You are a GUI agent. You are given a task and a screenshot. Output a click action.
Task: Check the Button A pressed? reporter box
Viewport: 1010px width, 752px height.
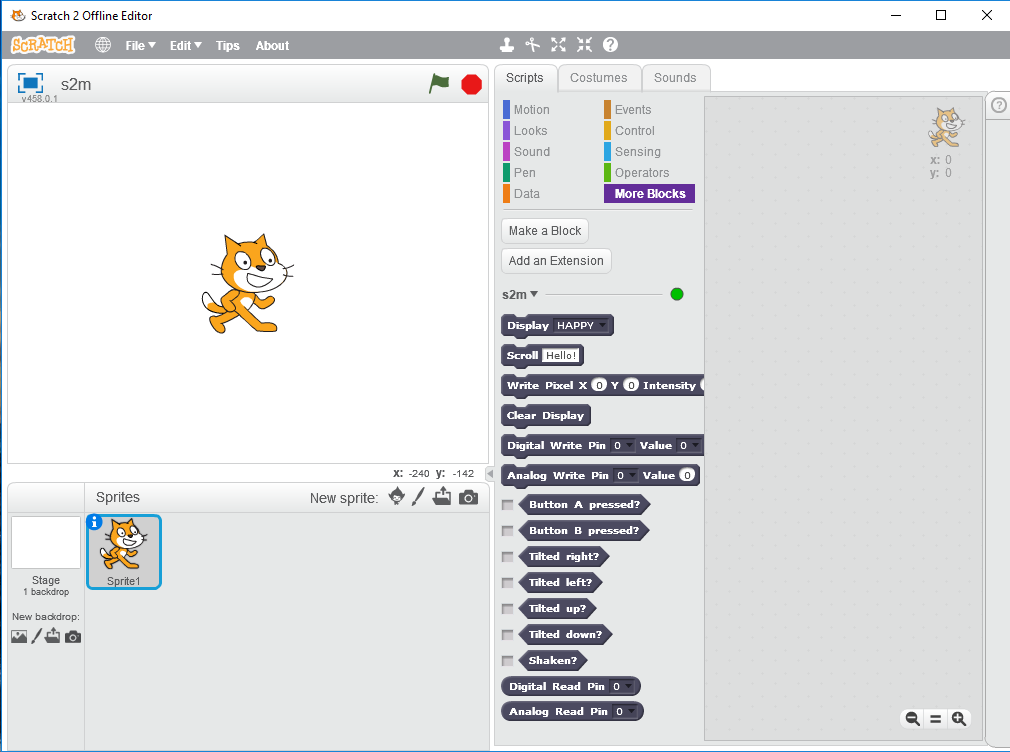click(508, 505)
